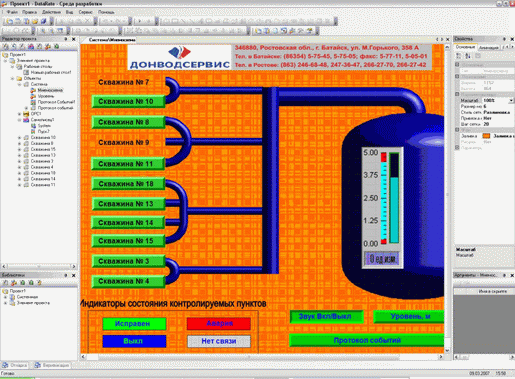Screen dimensions: 515x379
Task: Click the open folder toolbar icon
Action: 35,21
